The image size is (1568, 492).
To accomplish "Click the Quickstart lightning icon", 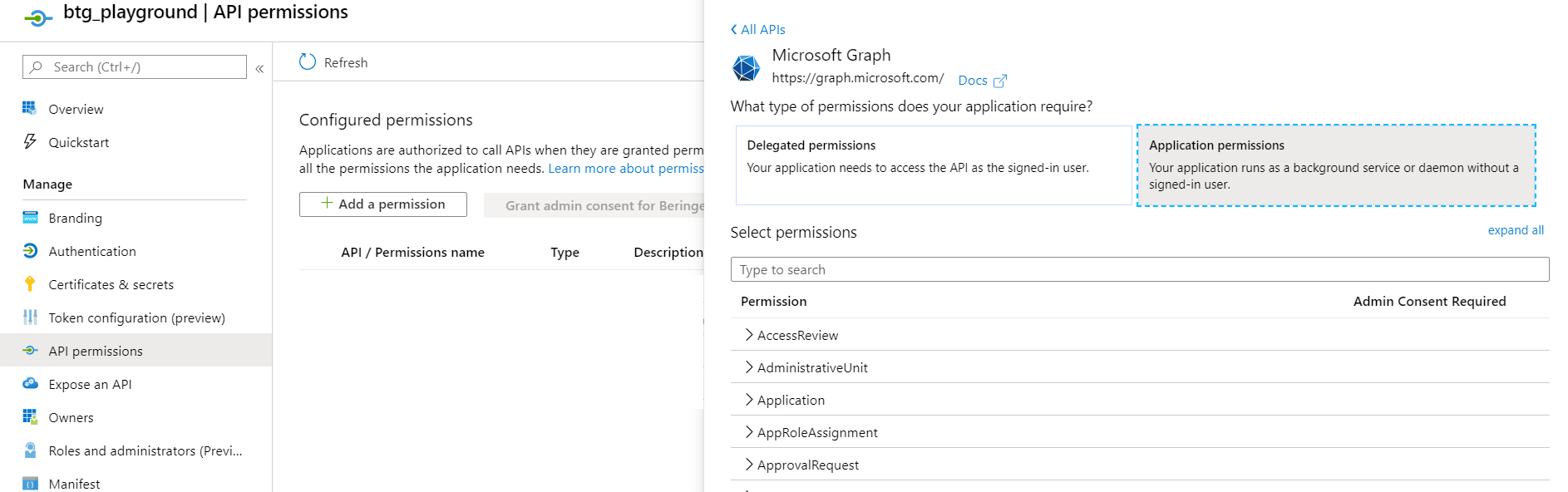I will [x=30, y=141].
